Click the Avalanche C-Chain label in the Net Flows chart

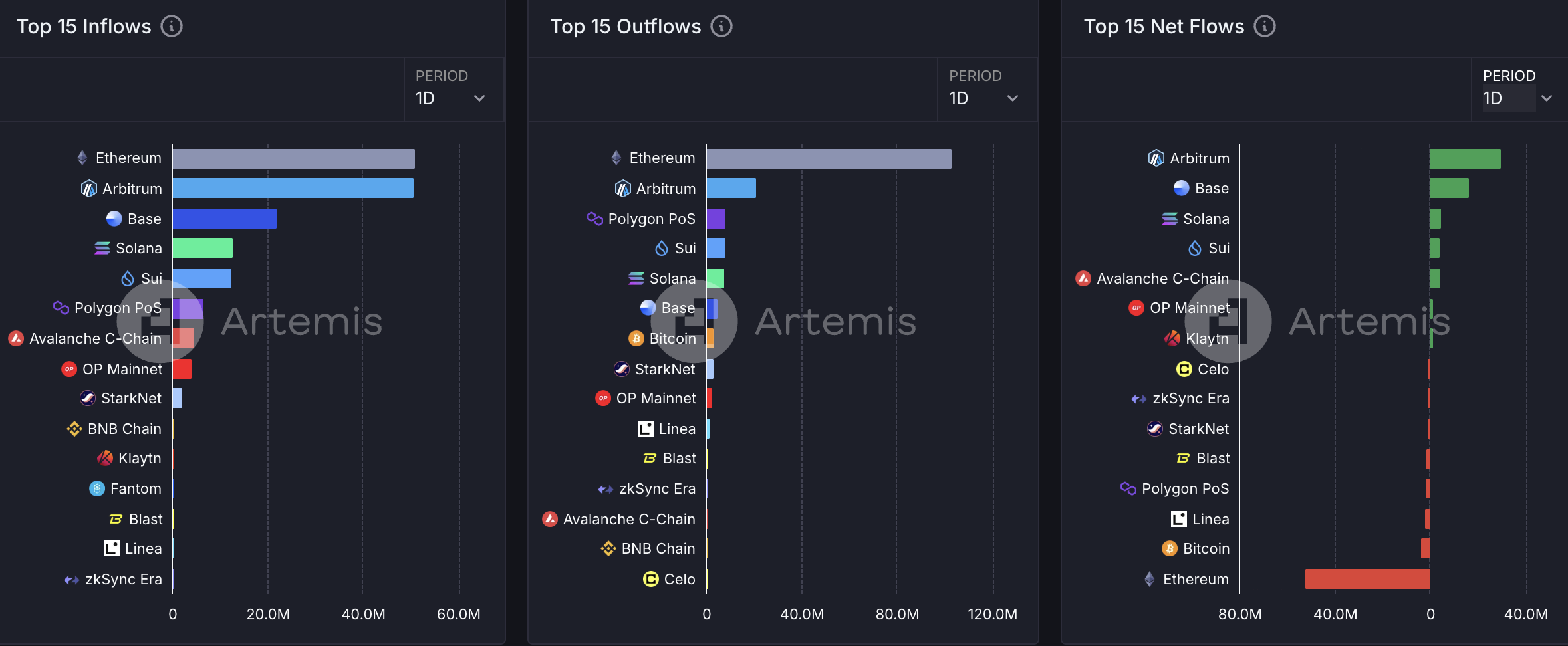point(1162,278)
